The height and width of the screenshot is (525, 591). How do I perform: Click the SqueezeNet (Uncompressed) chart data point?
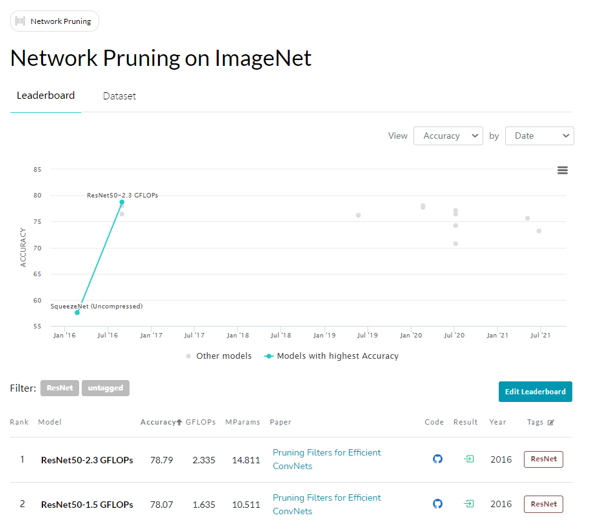click(77, 312)
